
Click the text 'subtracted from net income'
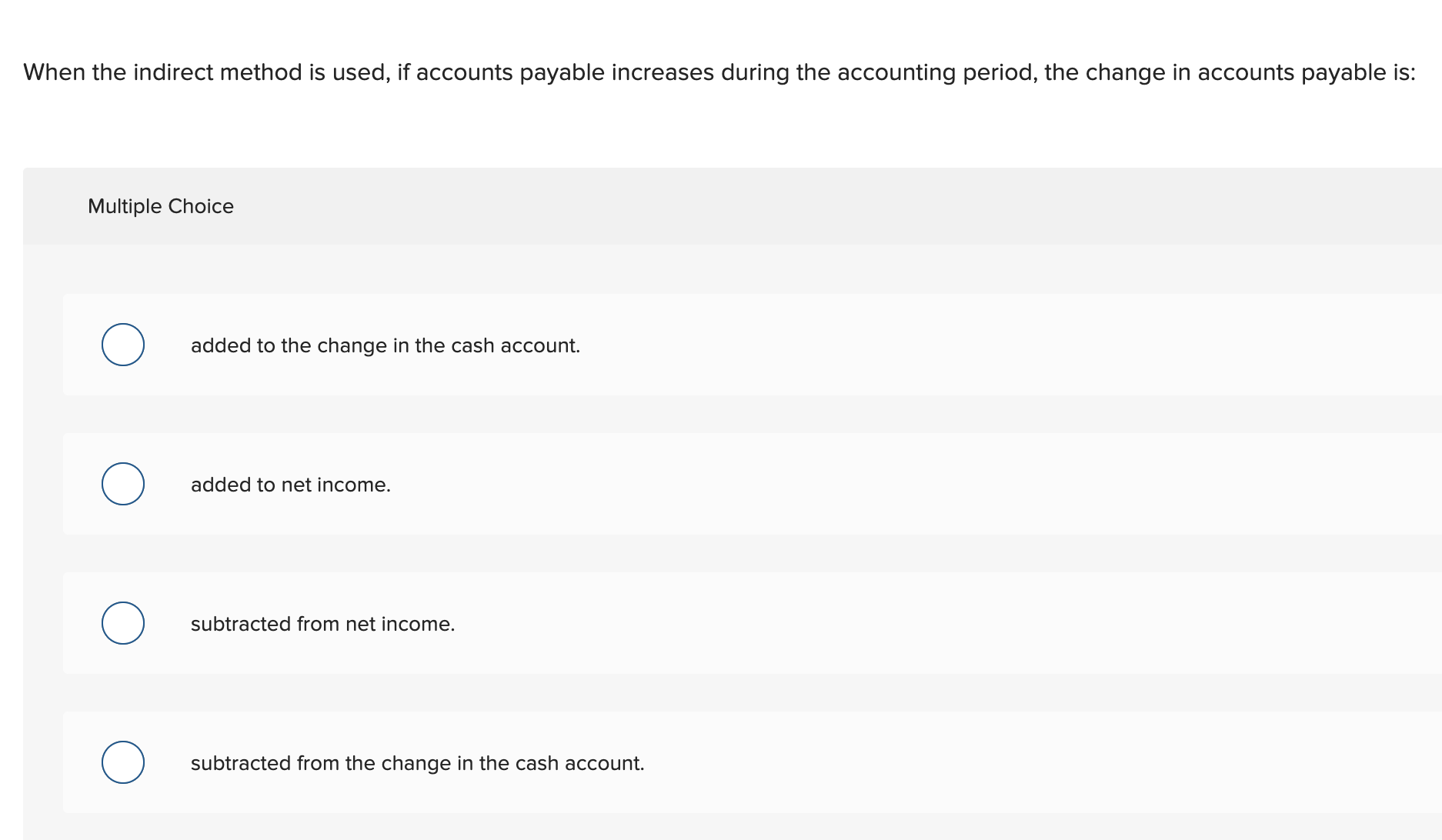[323, 623]
